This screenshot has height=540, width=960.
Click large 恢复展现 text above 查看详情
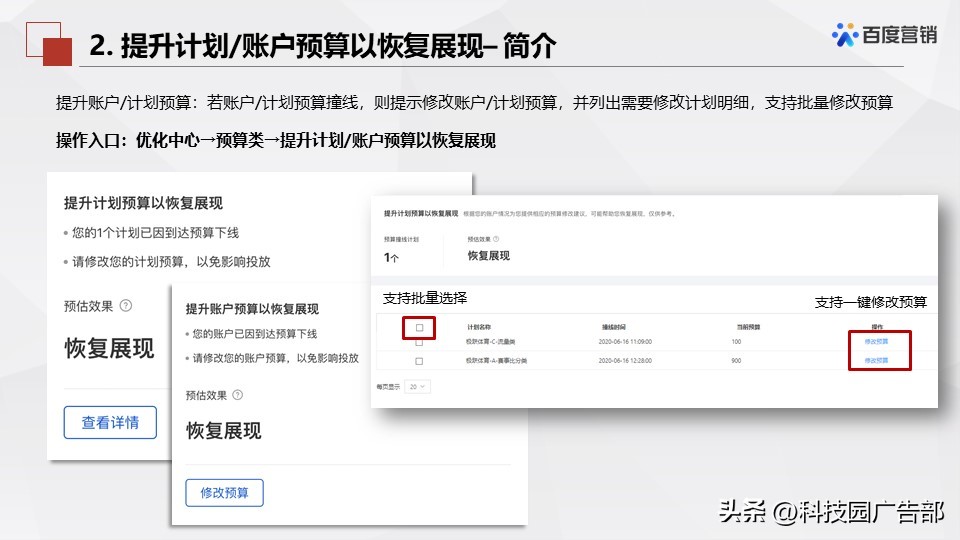(x=110, y=348)
